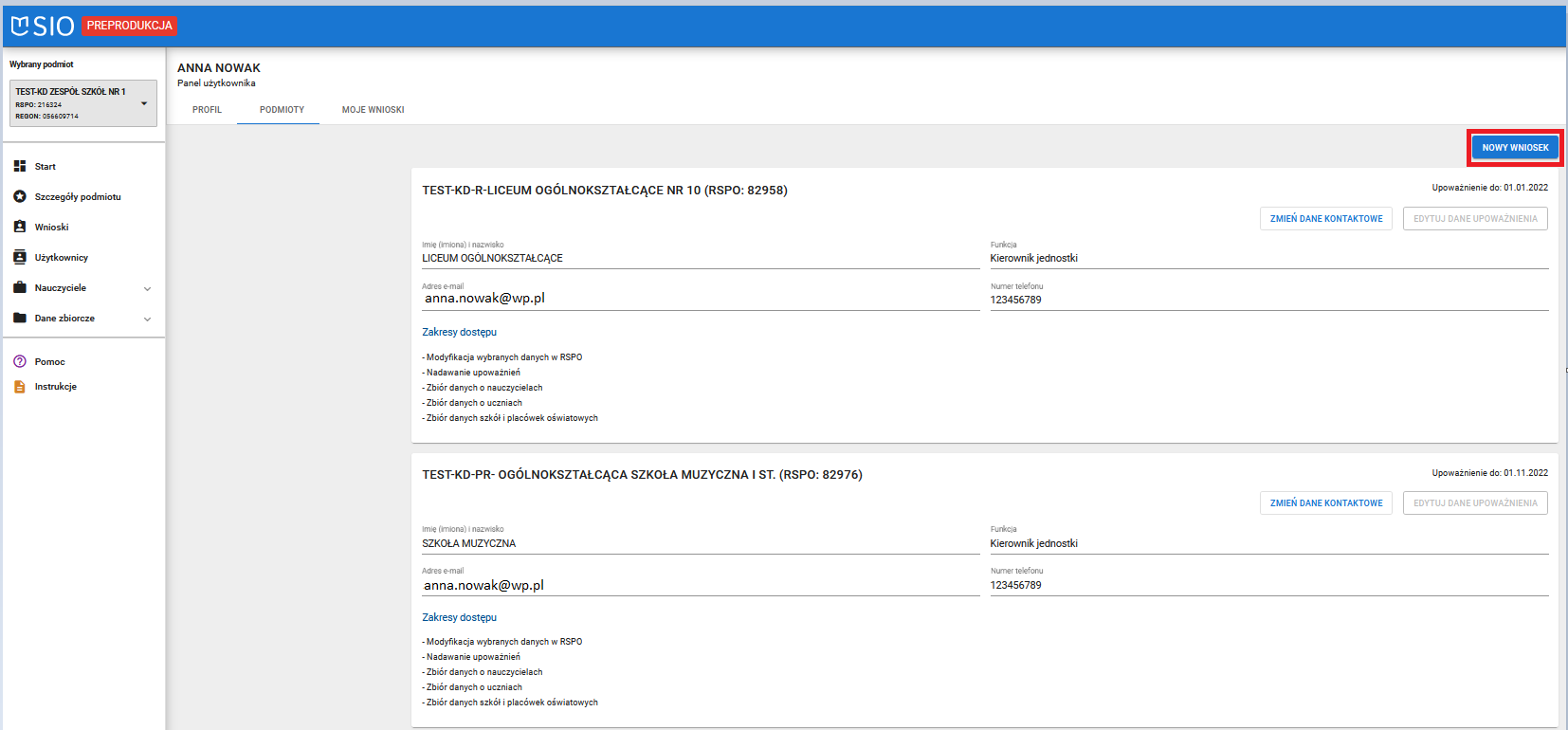Click the Instrukcje document icon
The width and height of the screenshot is (1568, 730).
point(20,387)
